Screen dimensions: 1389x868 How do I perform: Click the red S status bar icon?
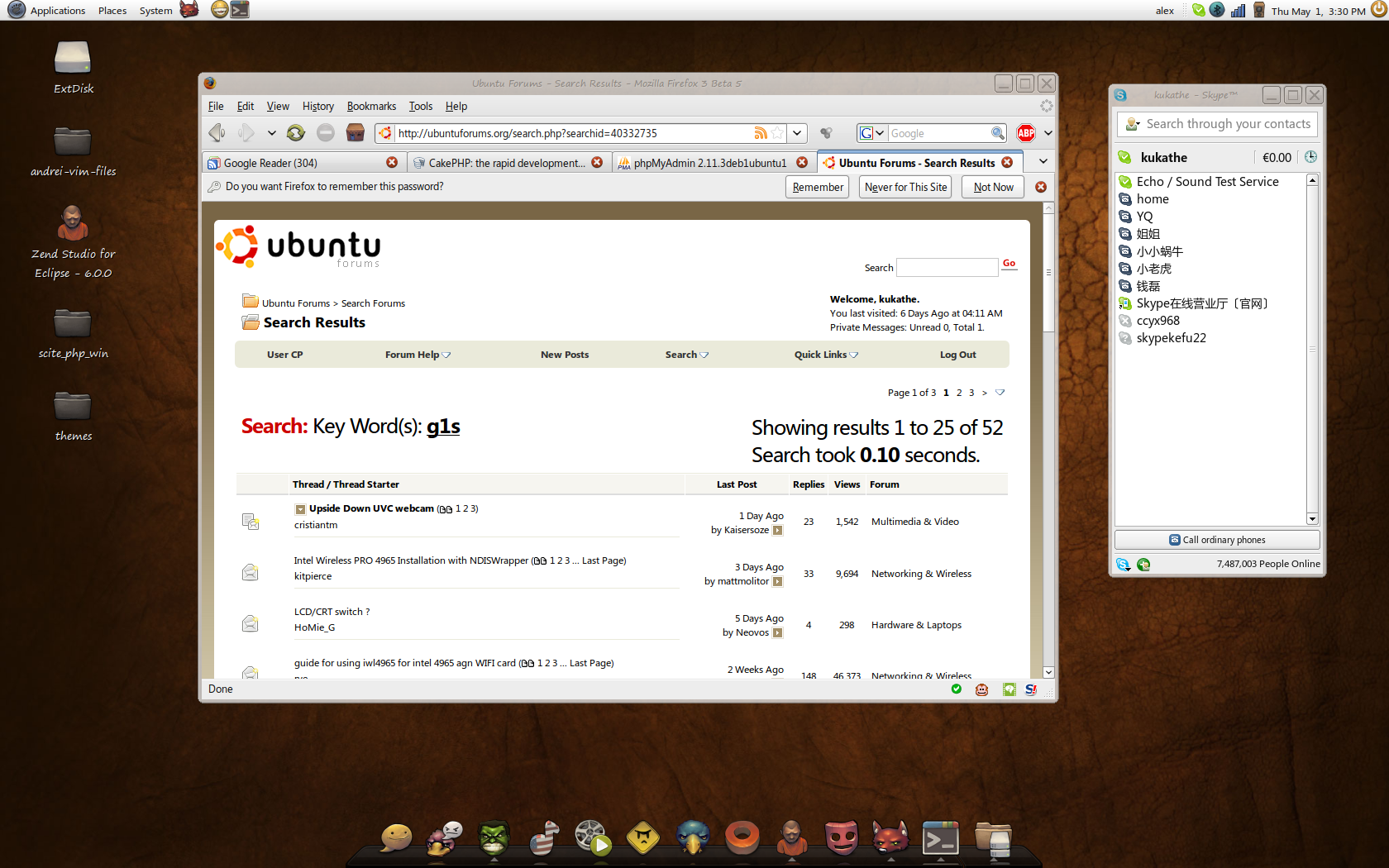point(1031,689)
